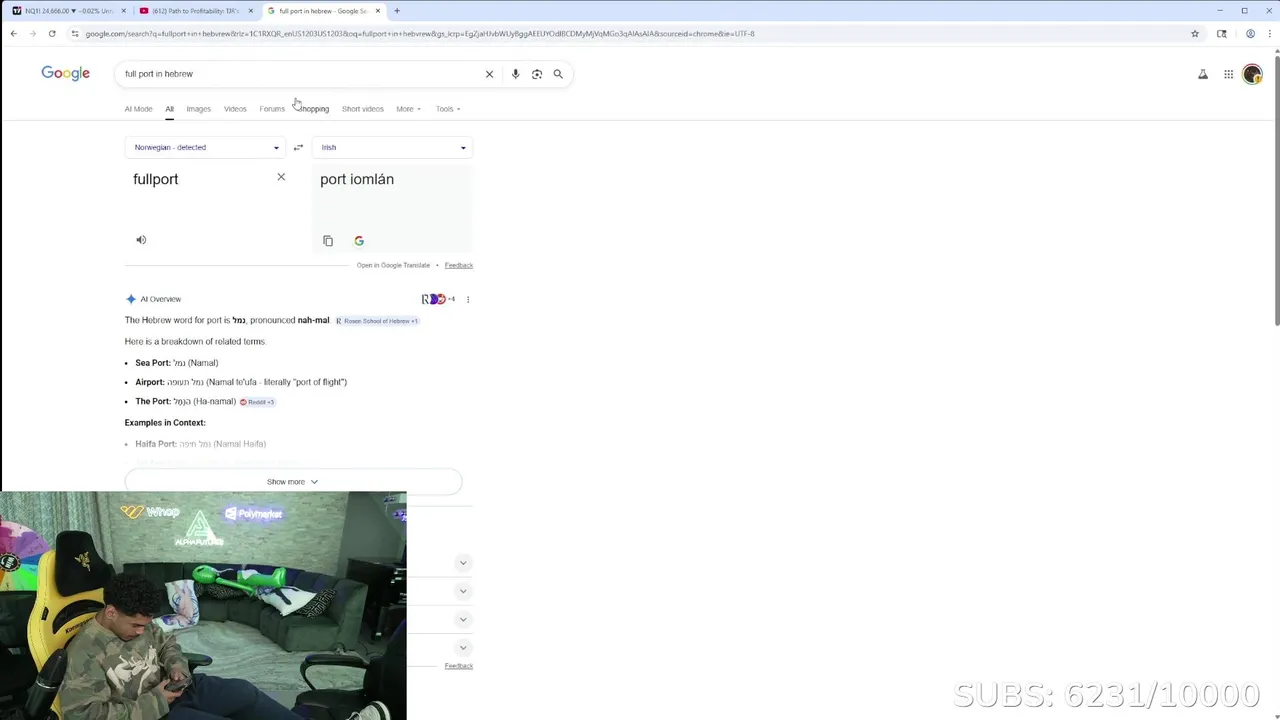This screenshot has width=1280, height=720.
Task: Click source text 'fullport' in translator
Action: point(155,179)
